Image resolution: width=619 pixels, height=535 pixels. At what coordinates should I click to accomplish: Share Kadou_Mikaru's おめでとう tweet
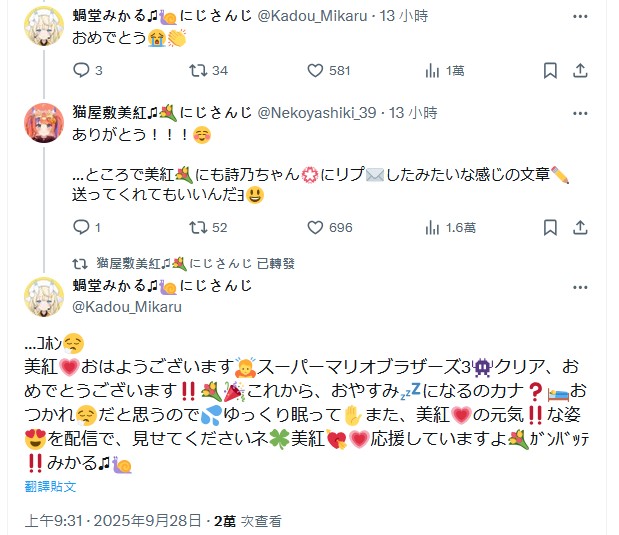pos(580,71)
